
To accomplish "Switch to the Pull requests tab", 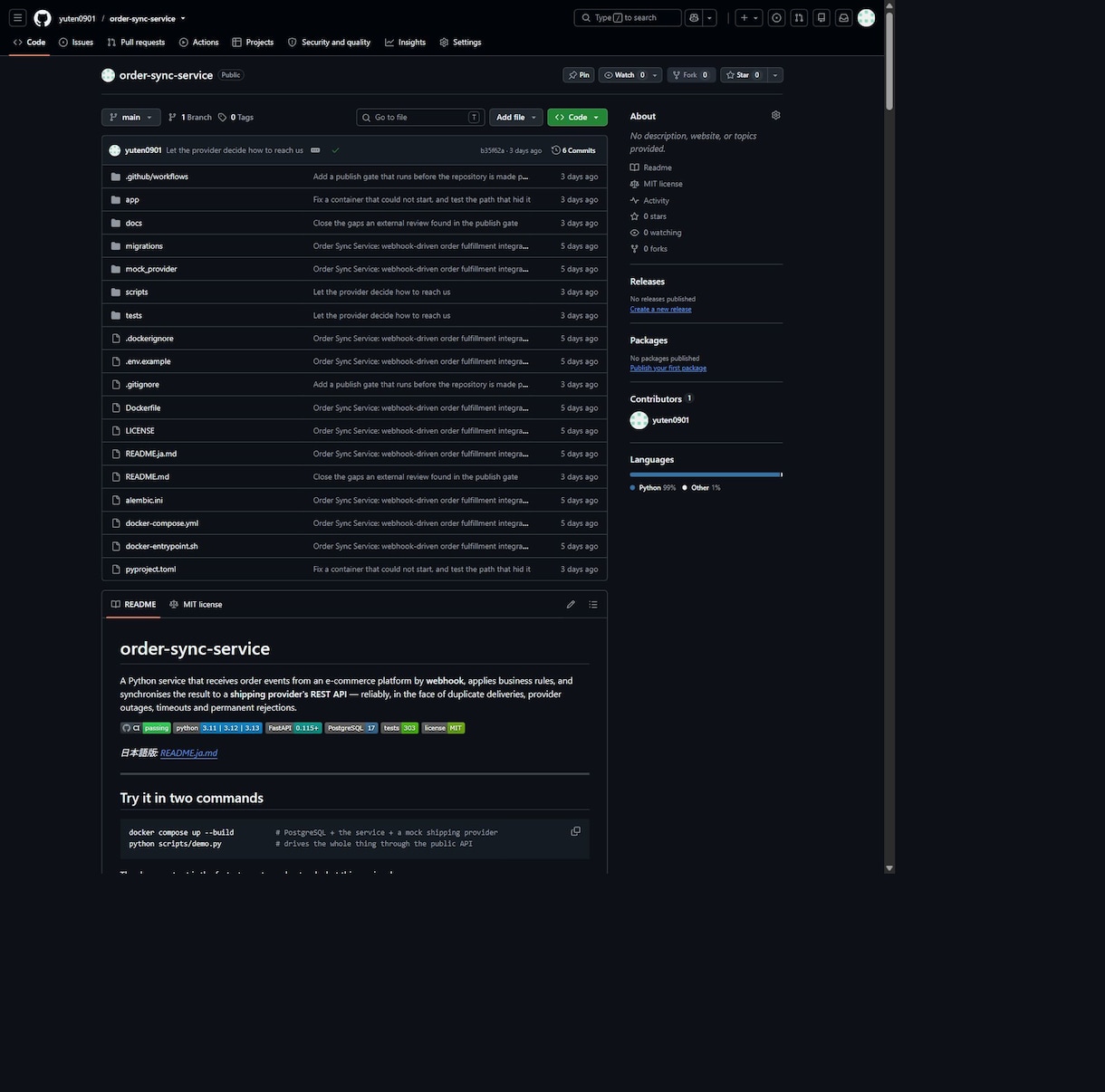I will click(x=136, y=43).
